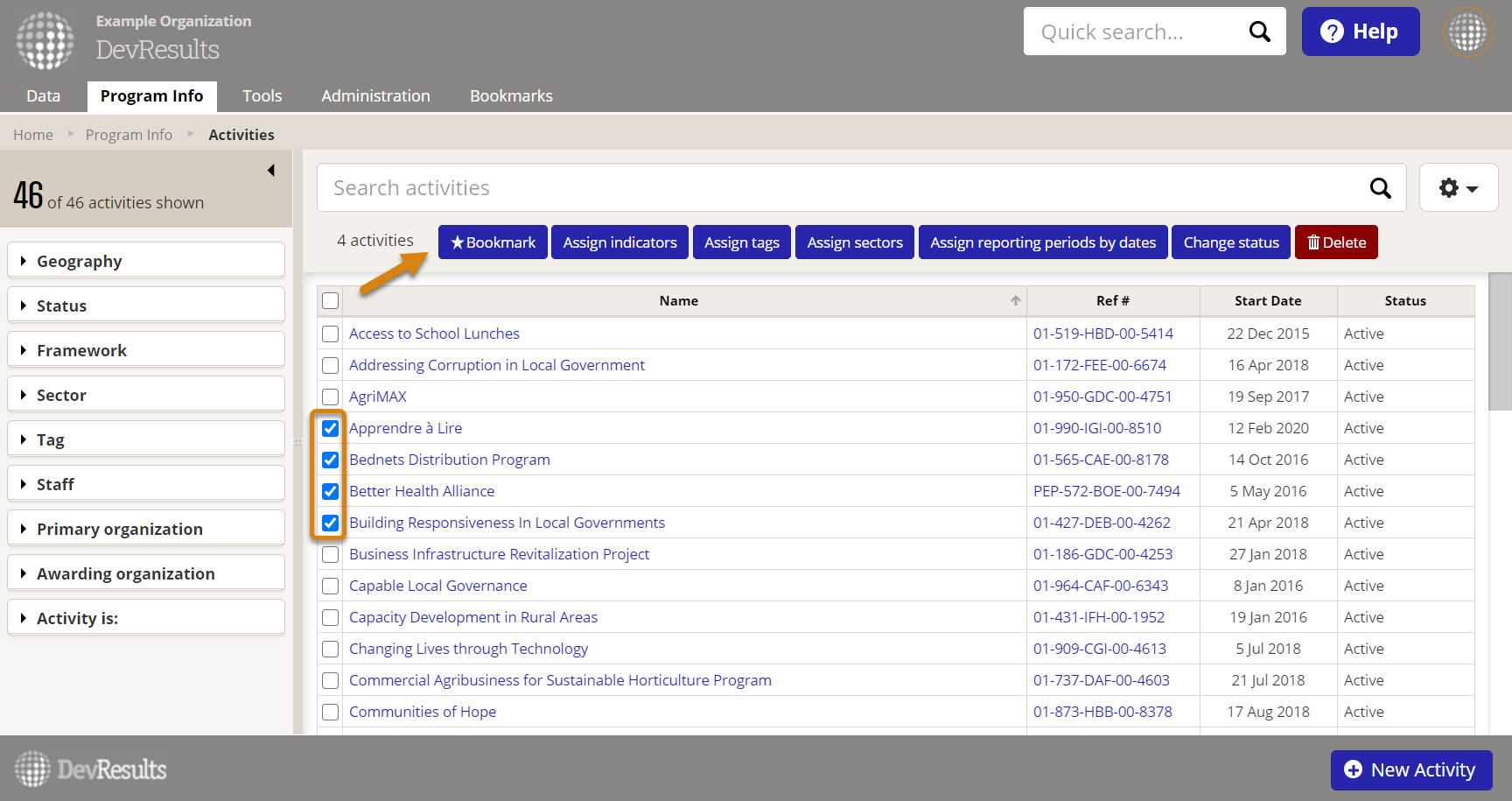
Task: Click the DevResults globe logo in header
Action: (x=45, y=40)
